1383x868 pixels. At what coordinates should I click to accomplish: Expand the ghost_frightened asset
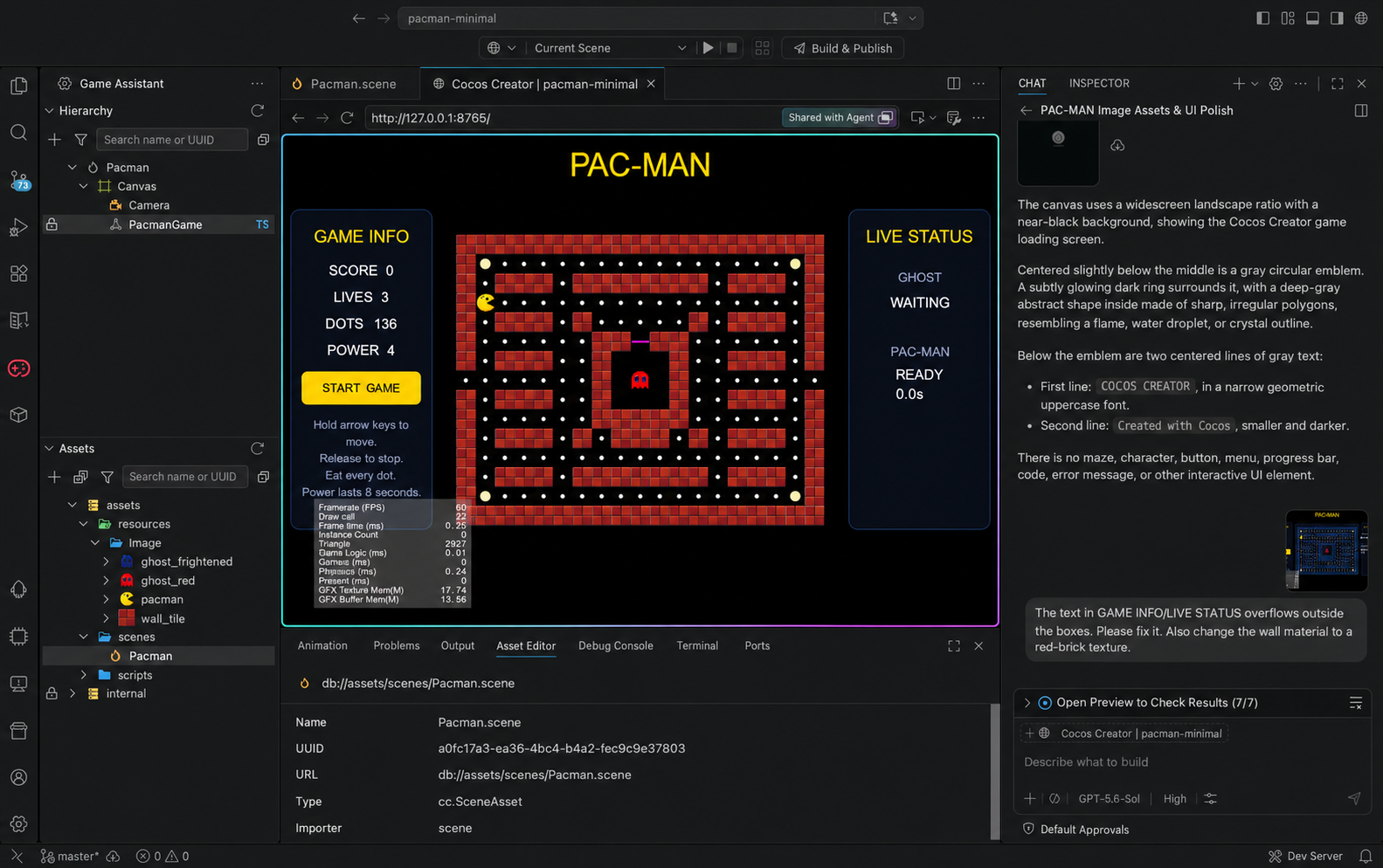[x=107, y=561]
